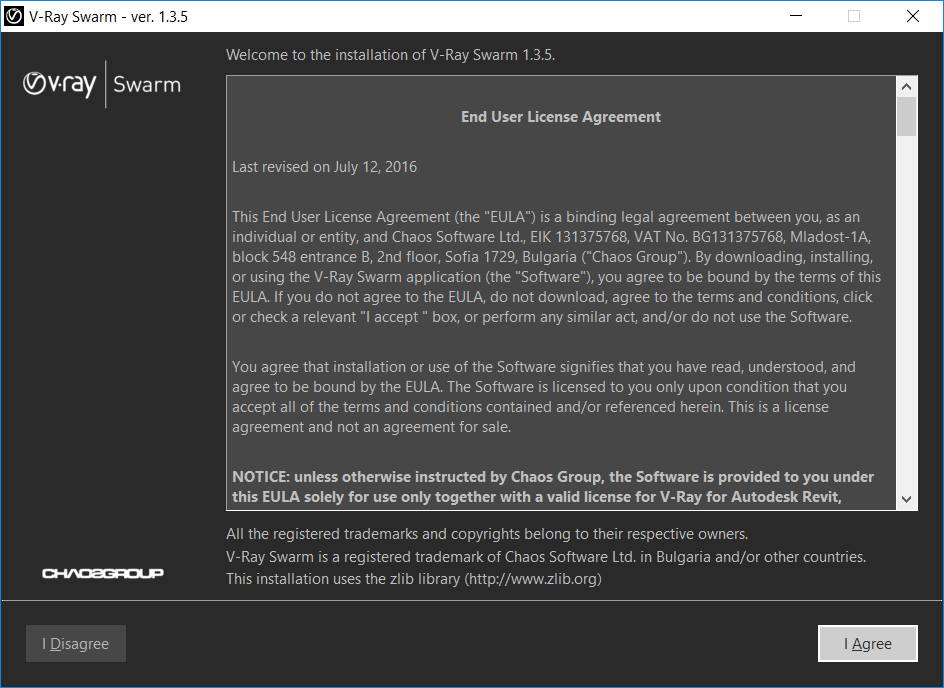Image resolution: width=944 pixels, height=688 pixels.
Task: Click the Chaos Group logo
Action: (103, 573)
